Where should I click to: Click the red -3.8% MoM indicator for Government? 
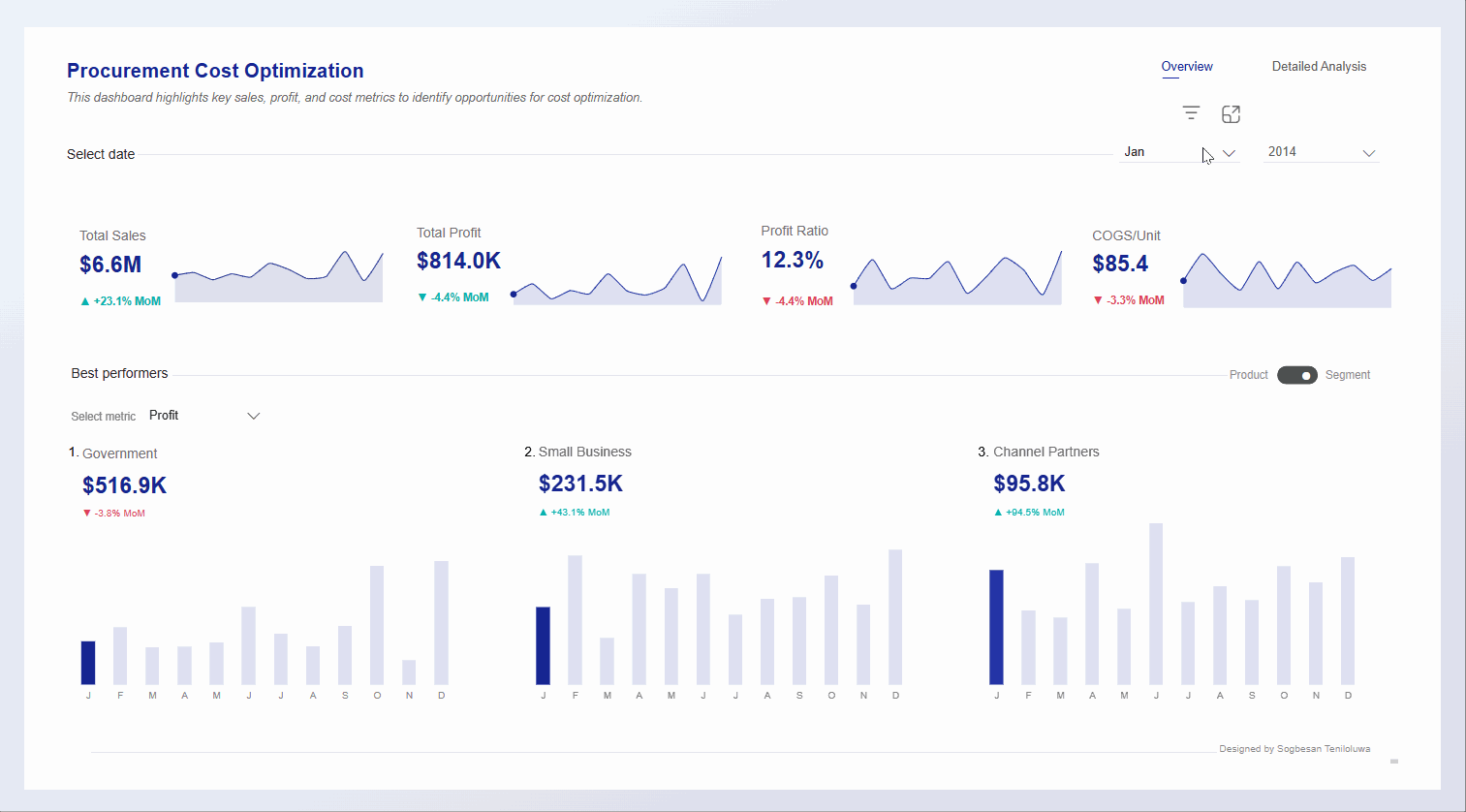click(114, 513)
